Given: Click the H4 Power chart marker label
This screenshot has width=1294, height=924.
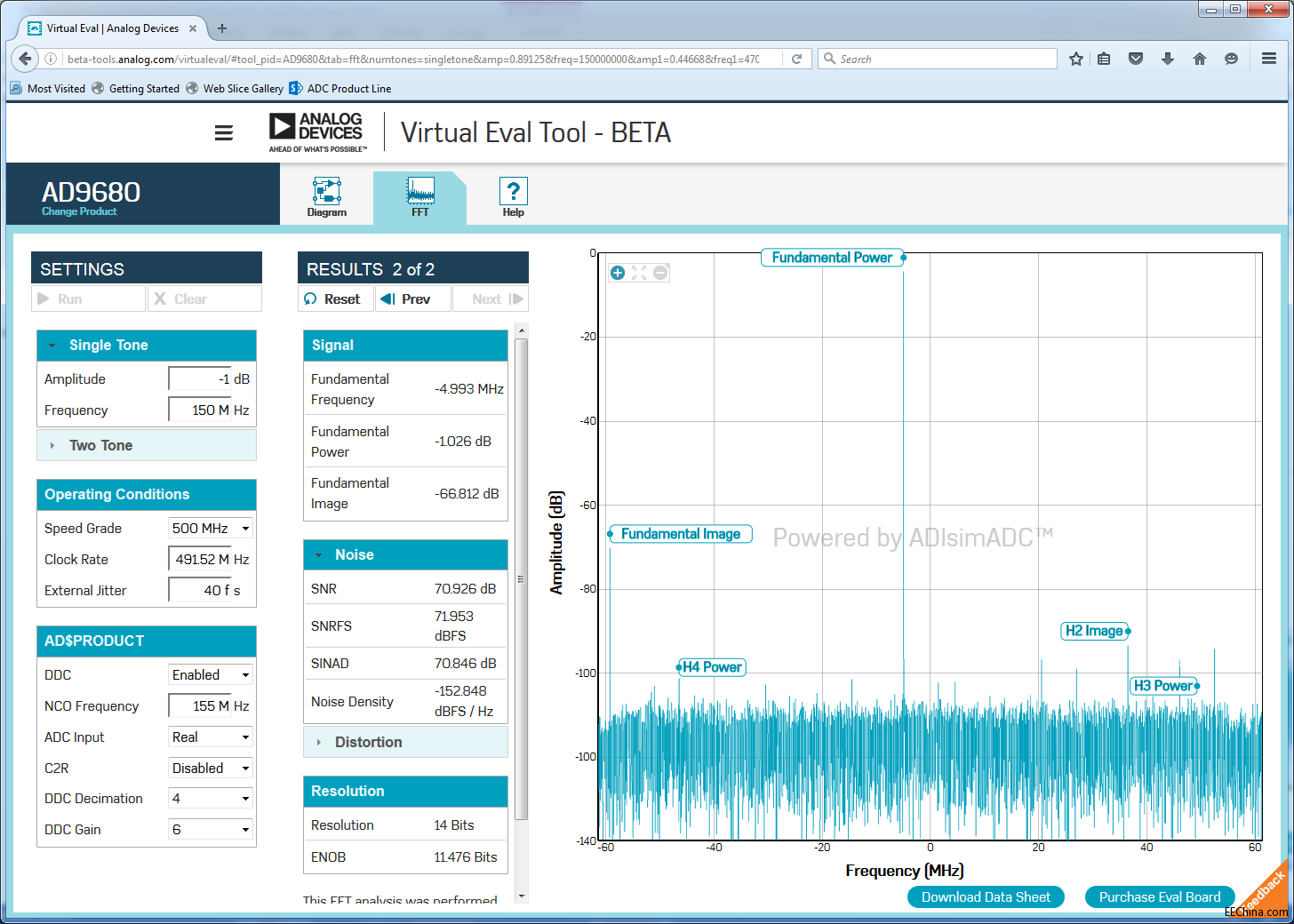Looking at the screenshot, I should [x=711, y=667].
